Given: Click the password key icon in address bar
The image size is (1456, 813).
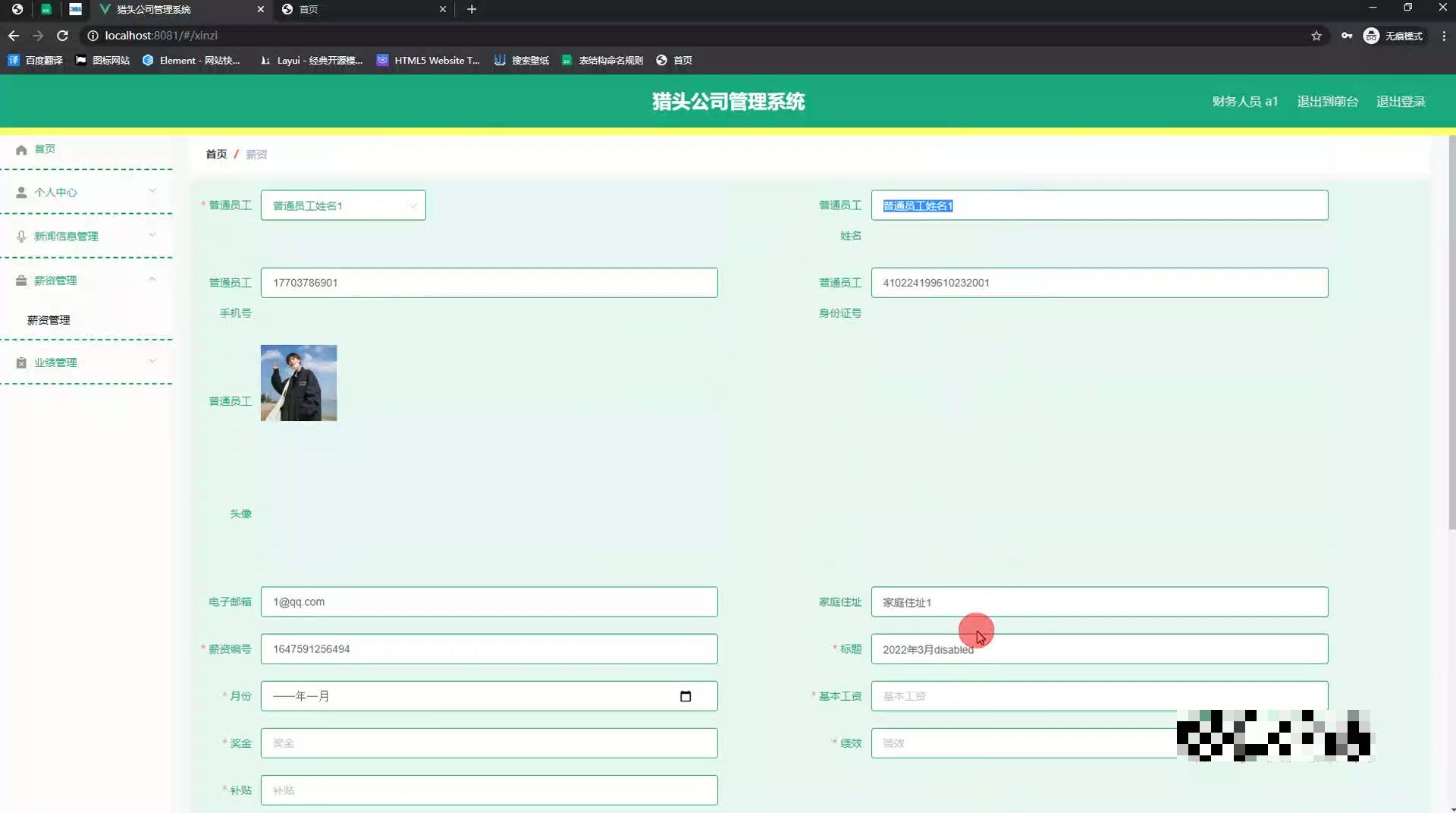Looking at the screenshot, I should 1347,36.
